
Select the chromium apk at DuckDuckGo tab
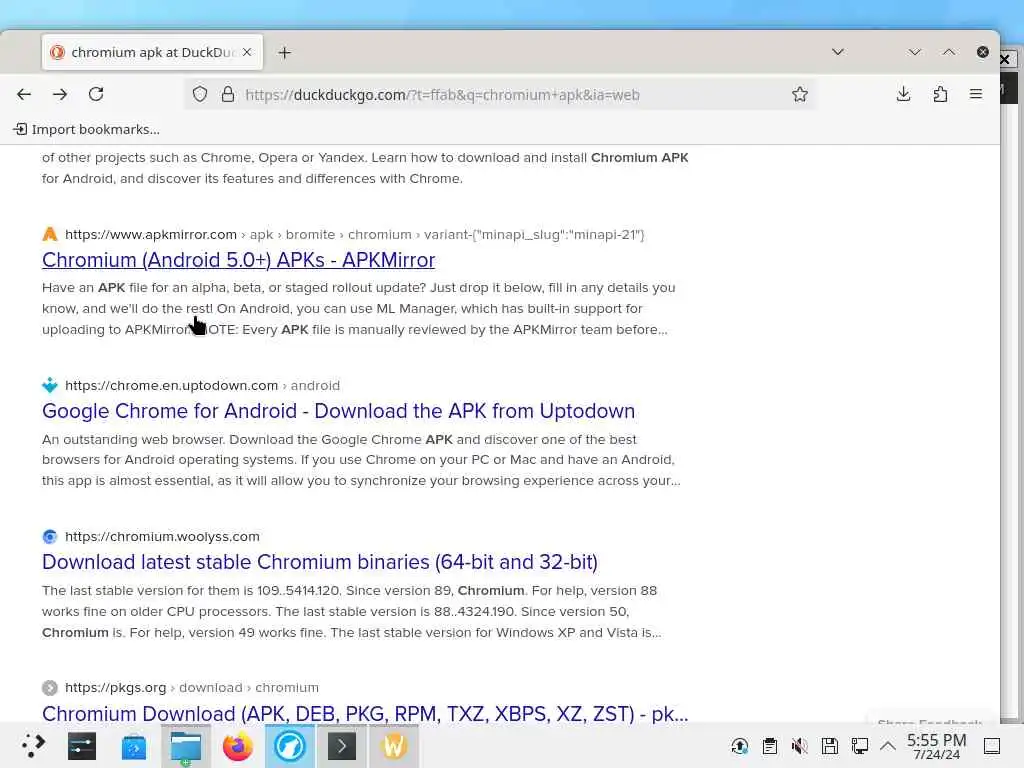point(152,52)
